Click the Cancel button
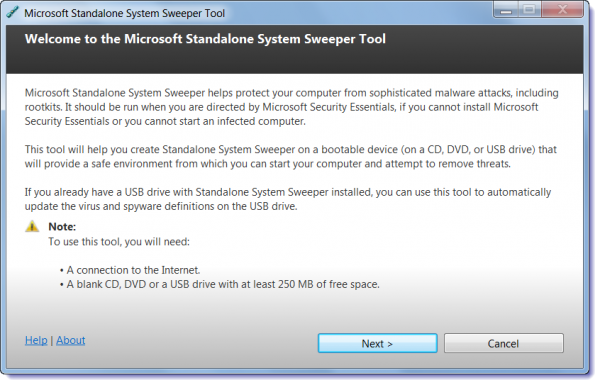Screen dimensions: 600x385 point(504,343)
